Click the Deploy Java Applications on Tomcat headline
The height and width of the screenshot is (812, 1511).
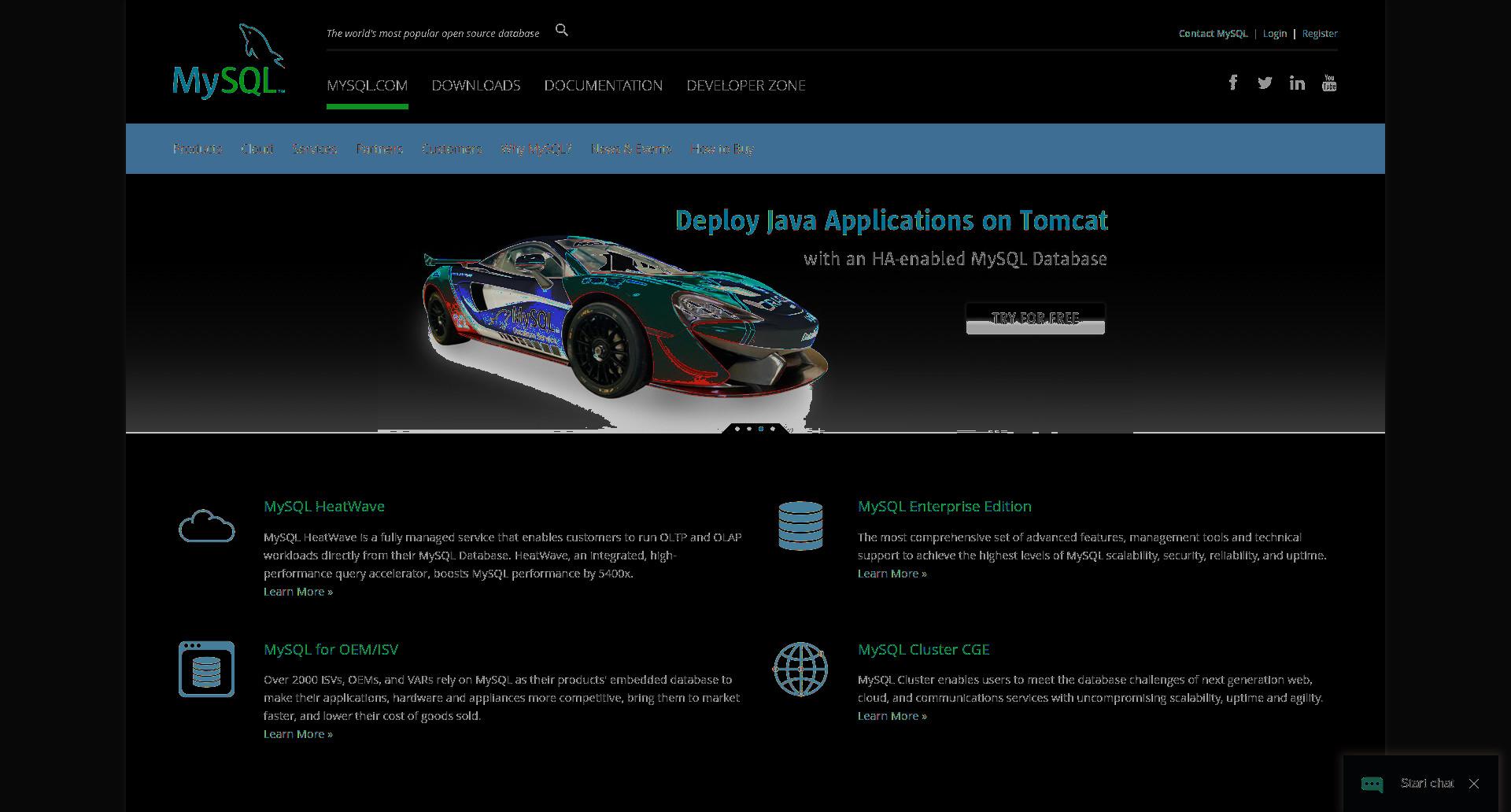pyautogui.click(x=892, y=220)
